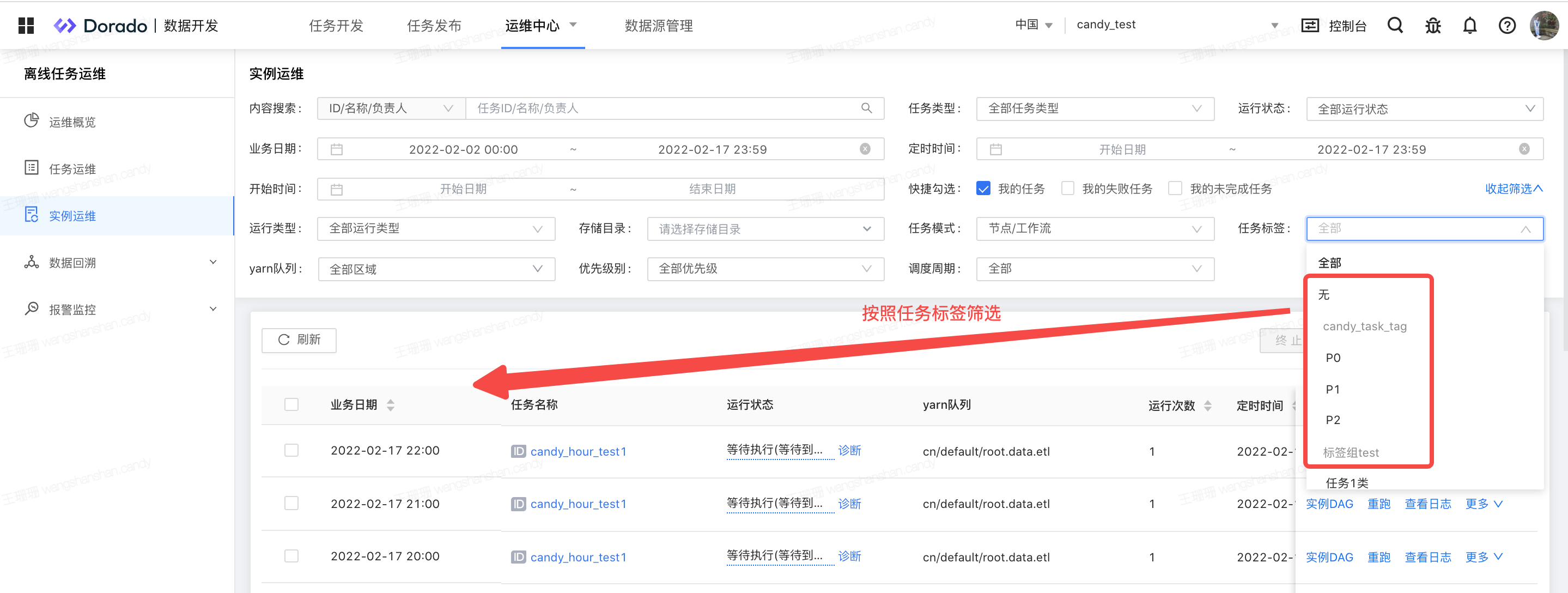The width and height of the screenshot is (1568, 593).
Task: Click the search magnifier in top bar
Action: 1395,26
